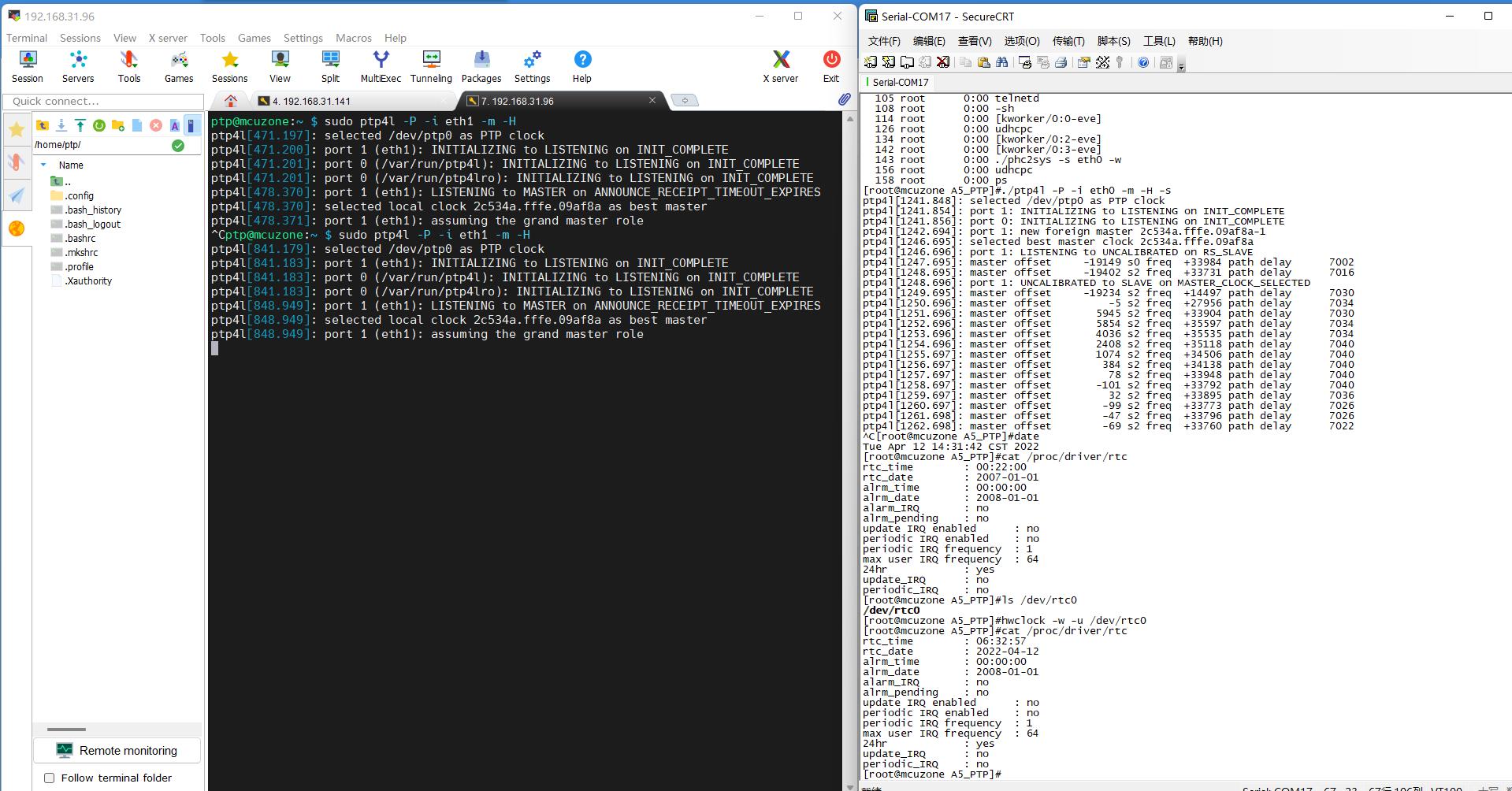This screenshot has height=791, width=1512.
Task: Open the Packages icon
Action: tap(481, 66)
